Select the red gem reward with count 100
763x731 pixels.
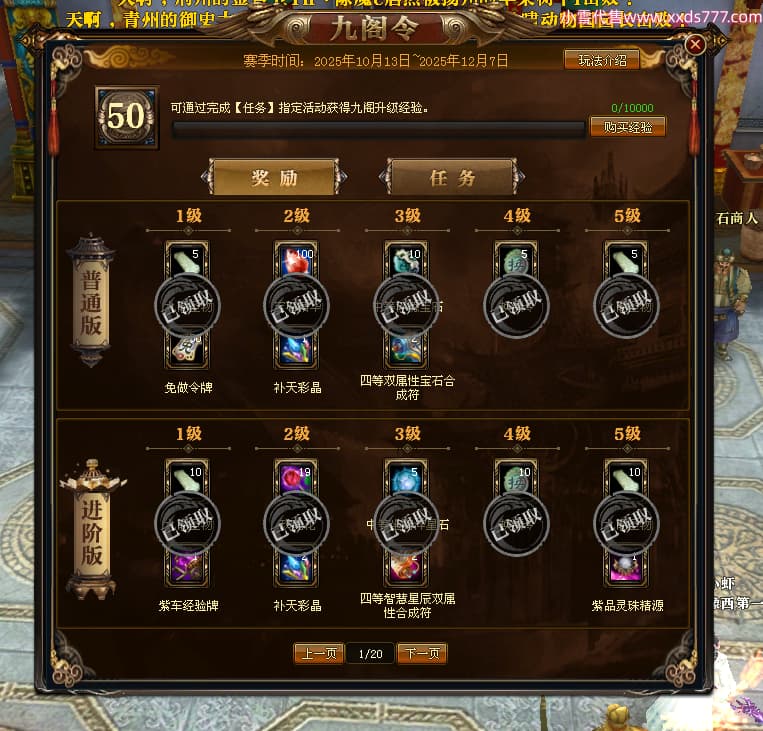296,261
